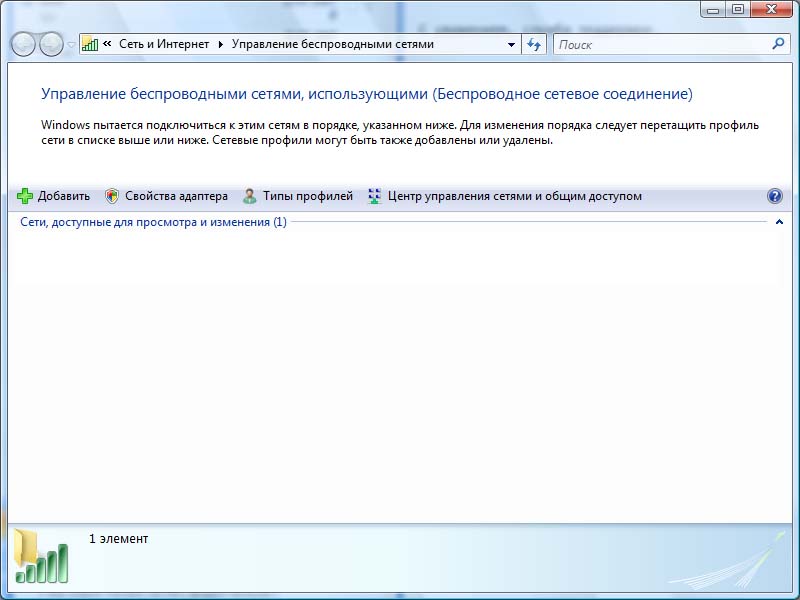Minimize the window
The height and width of the screenshot is (600, 800).
[713, 9]
